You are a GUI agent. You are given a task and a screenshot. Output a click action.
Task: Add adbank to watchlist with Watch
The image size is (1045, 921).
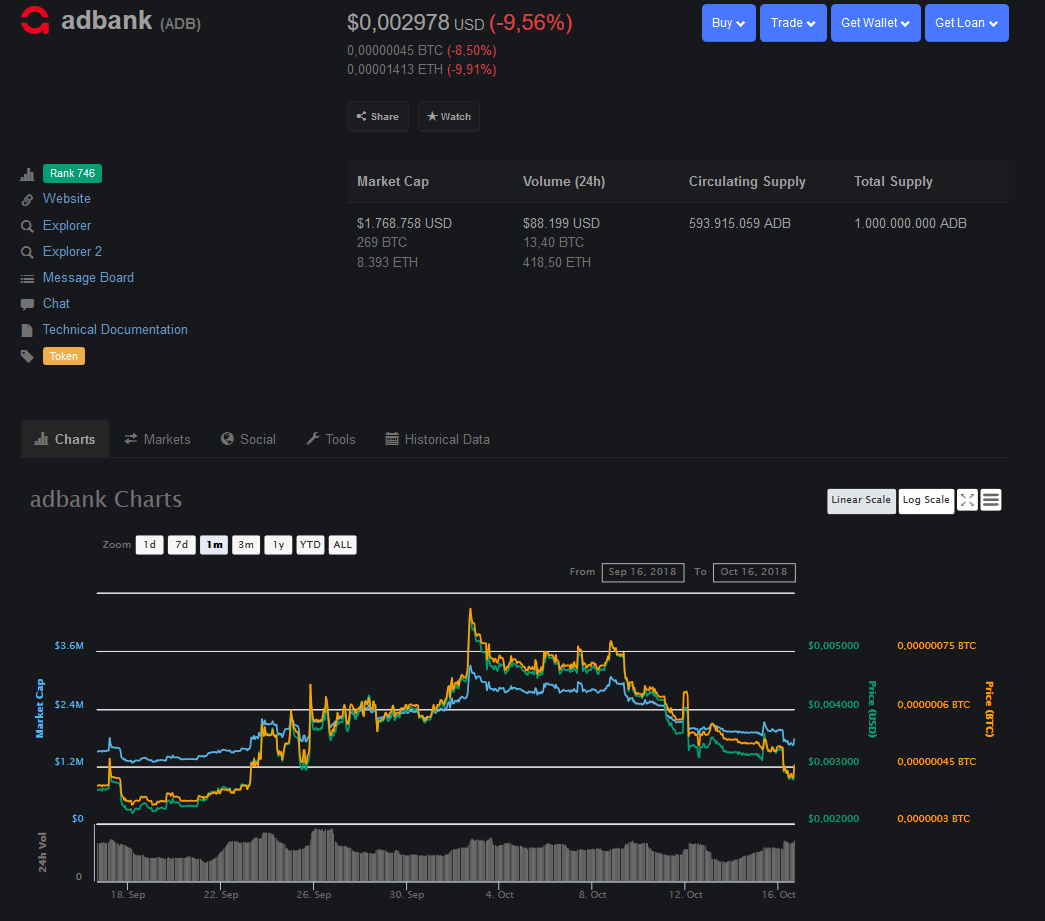[x=449, y=117]
